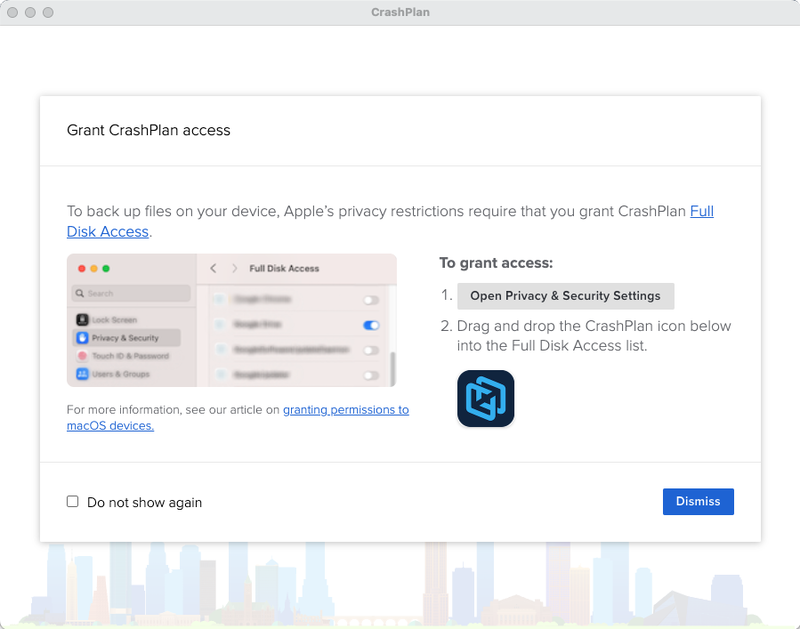
Task: Select the Users & Groups icon in the sidebar
Action: click(x=82, y=374)
